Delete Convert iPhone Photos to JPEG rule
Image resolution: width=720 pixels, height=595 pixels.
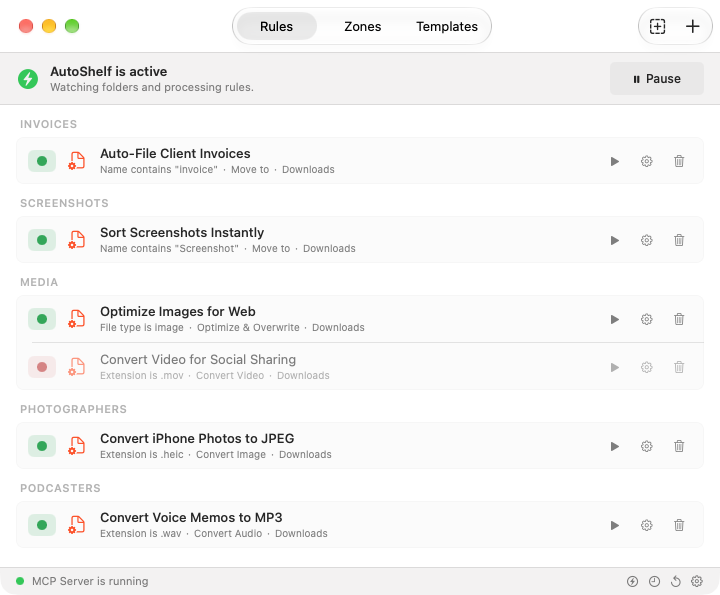pos(679,446)
